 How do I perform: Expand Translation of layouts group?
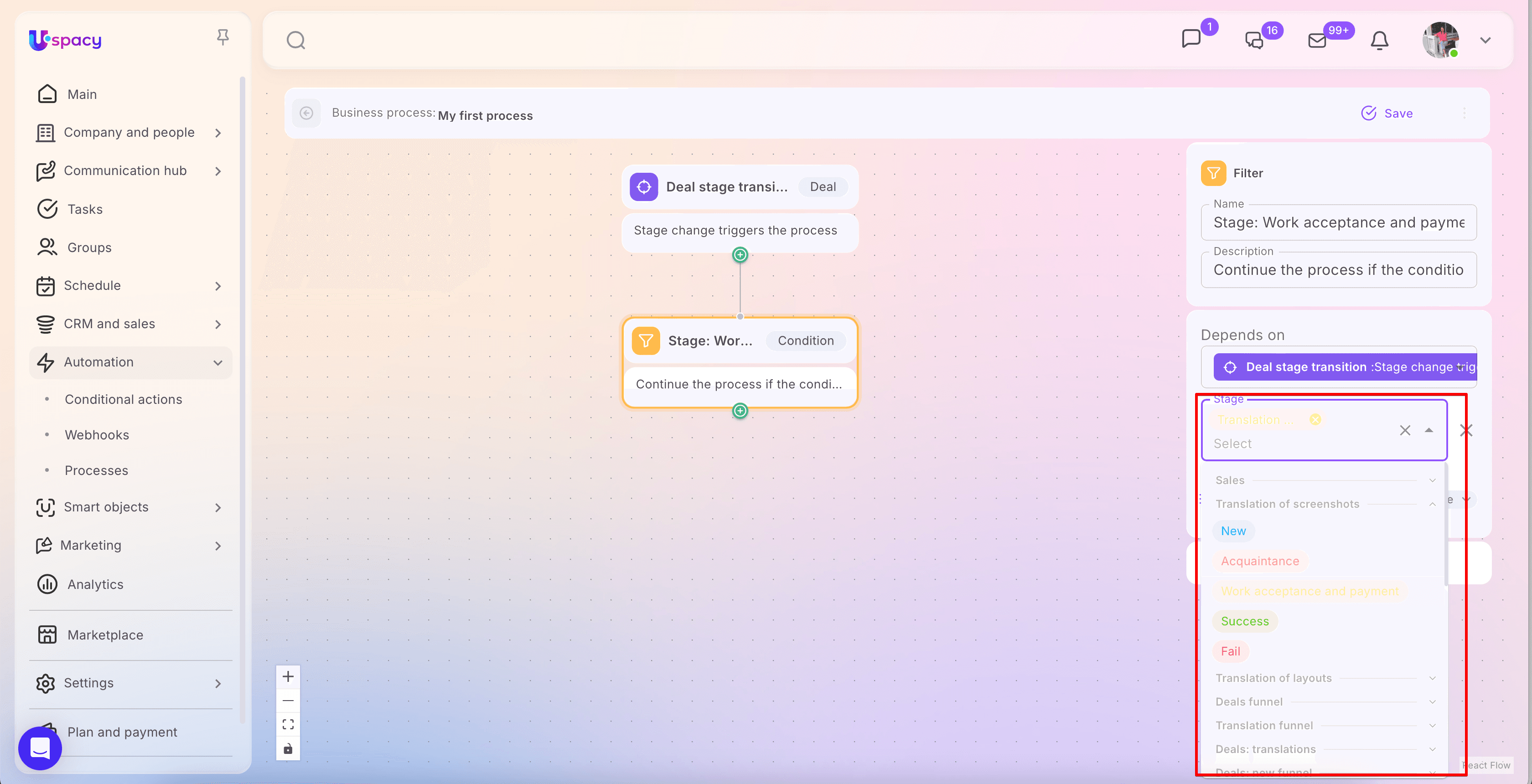[1432, 678]
